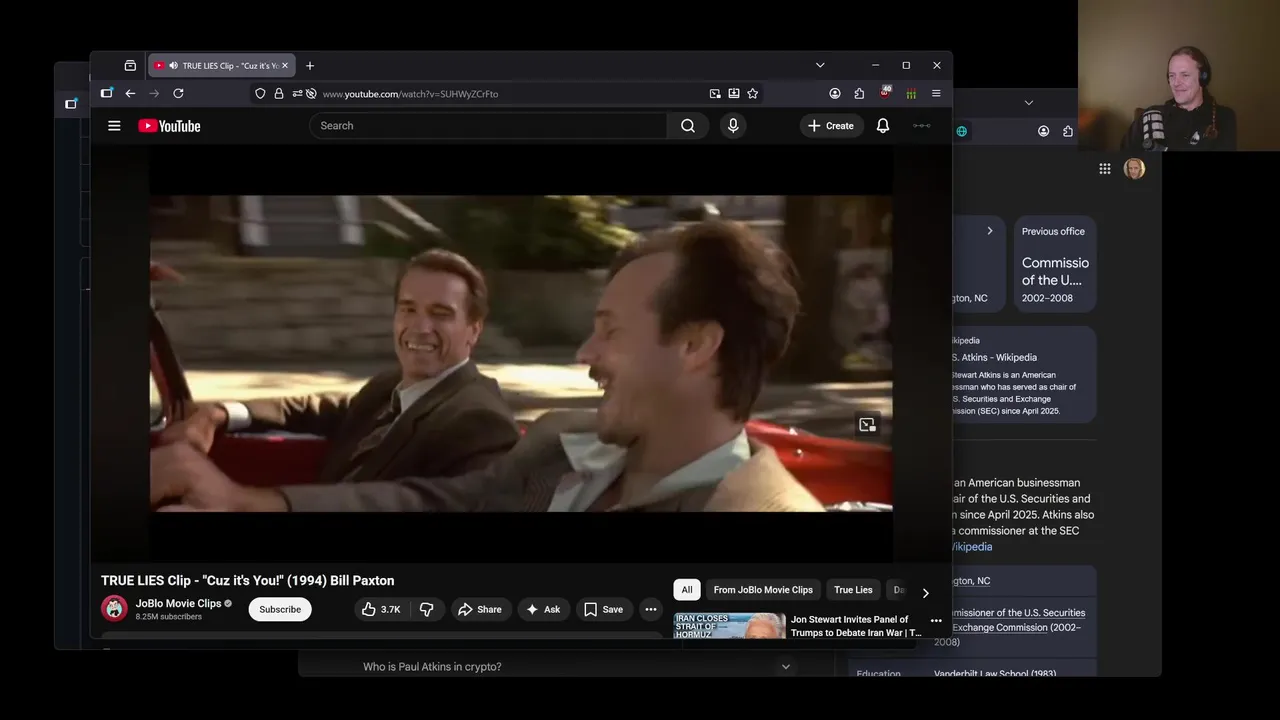Toggle picture-in-picture from the address bar icon
This screenshot has height=720, width=1280.
[715, 93]
